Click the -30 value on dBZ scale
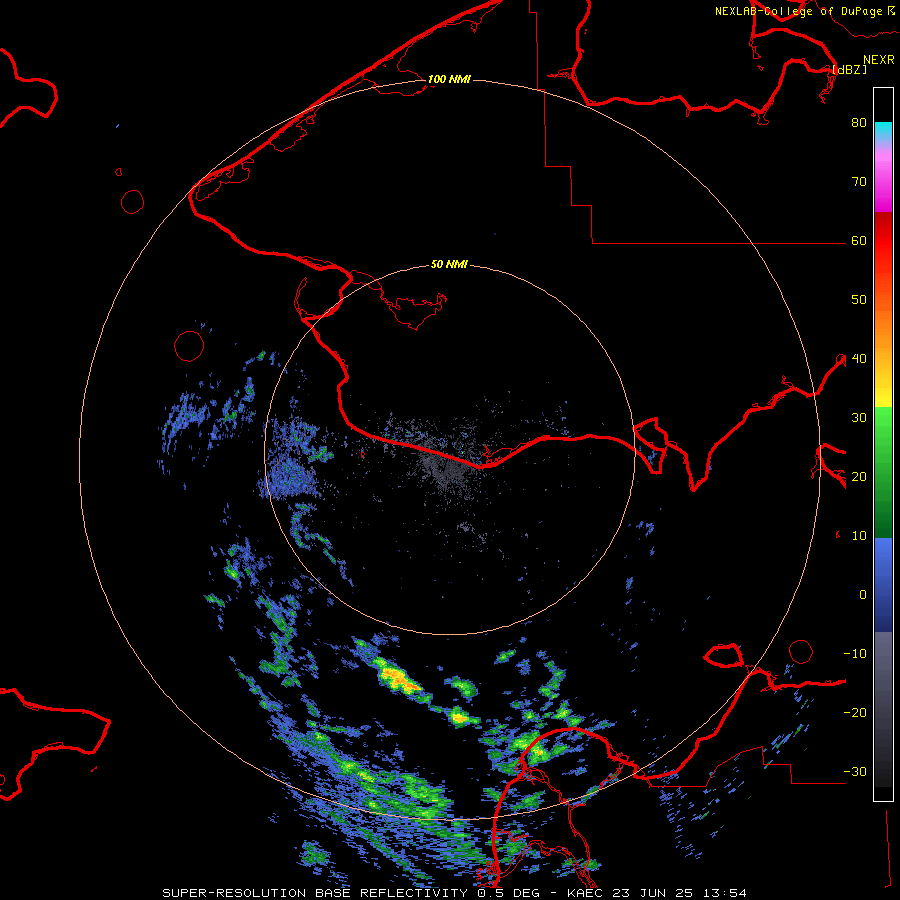900x900 pixels. tap(855, 771)
